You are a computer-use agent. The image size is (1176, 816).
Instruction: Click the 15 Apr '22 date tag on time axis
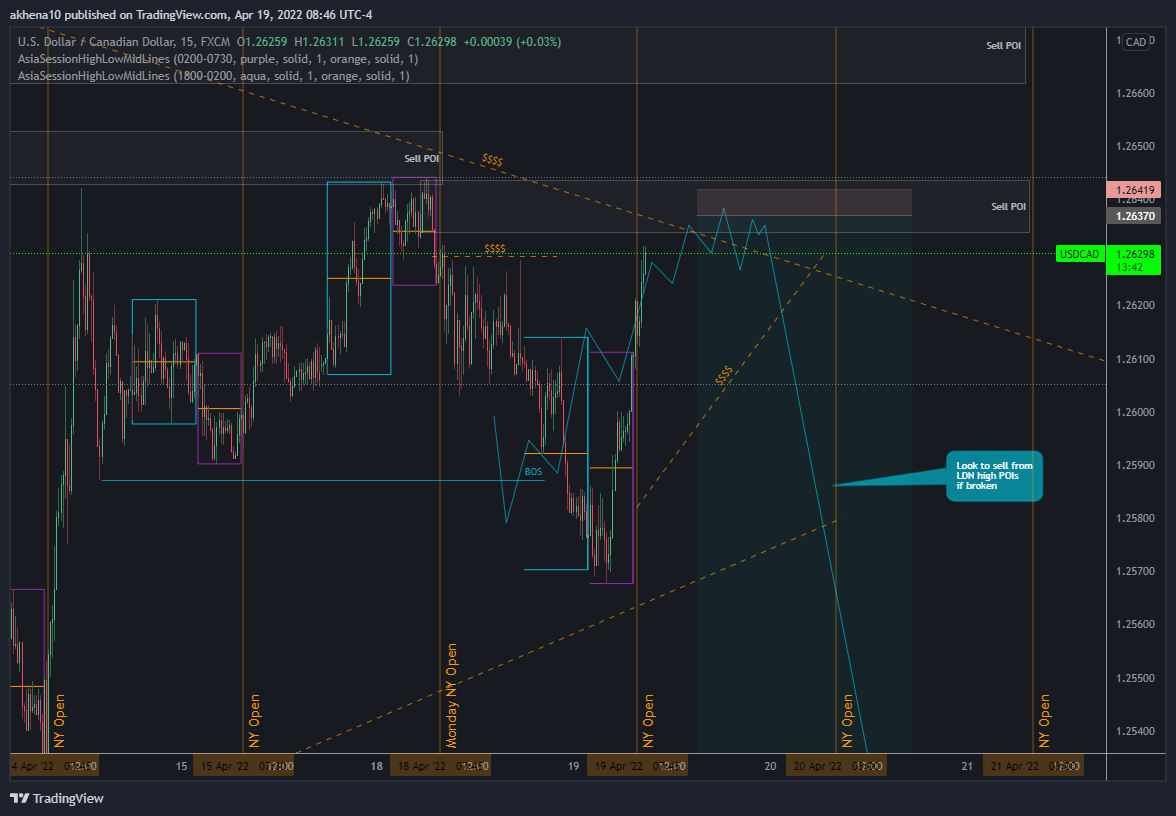[x=244, y=766]
